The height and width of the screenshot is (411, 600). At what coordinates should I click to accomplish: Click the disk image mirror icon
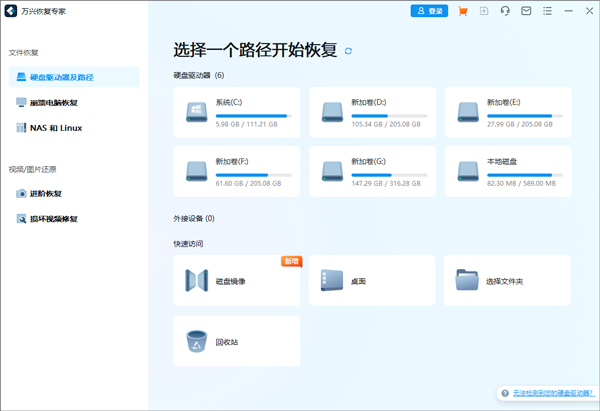(x=197, y=281)
